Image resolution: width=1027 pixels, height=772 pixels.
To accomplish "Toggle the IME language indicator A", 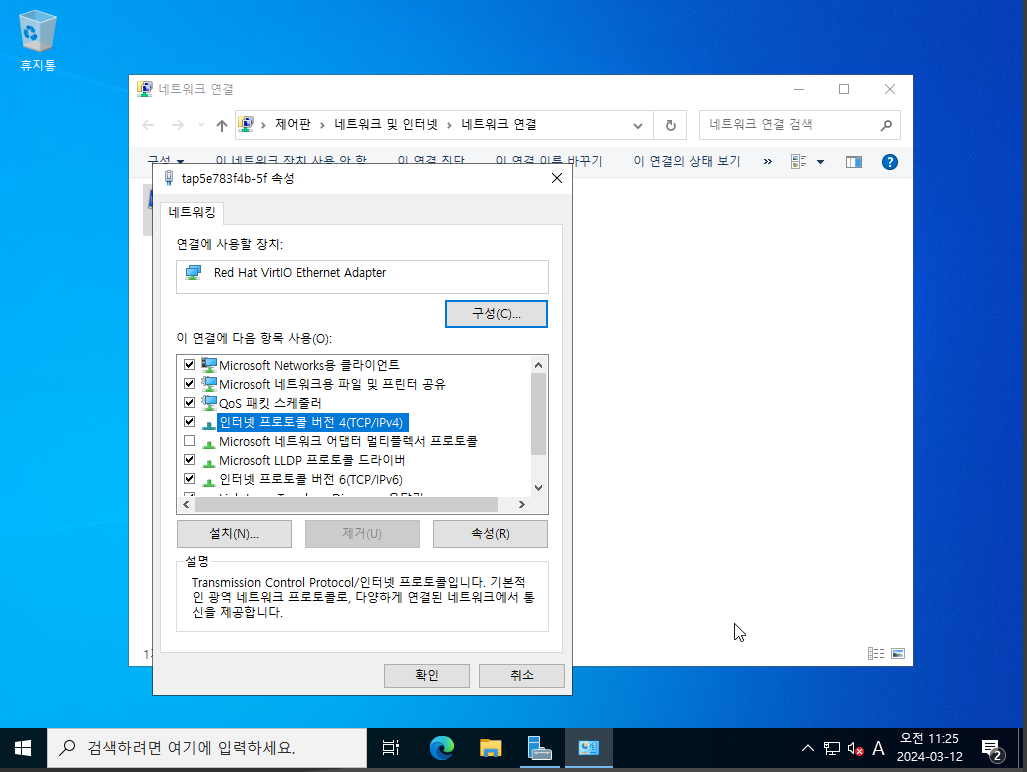I will 878,748.
